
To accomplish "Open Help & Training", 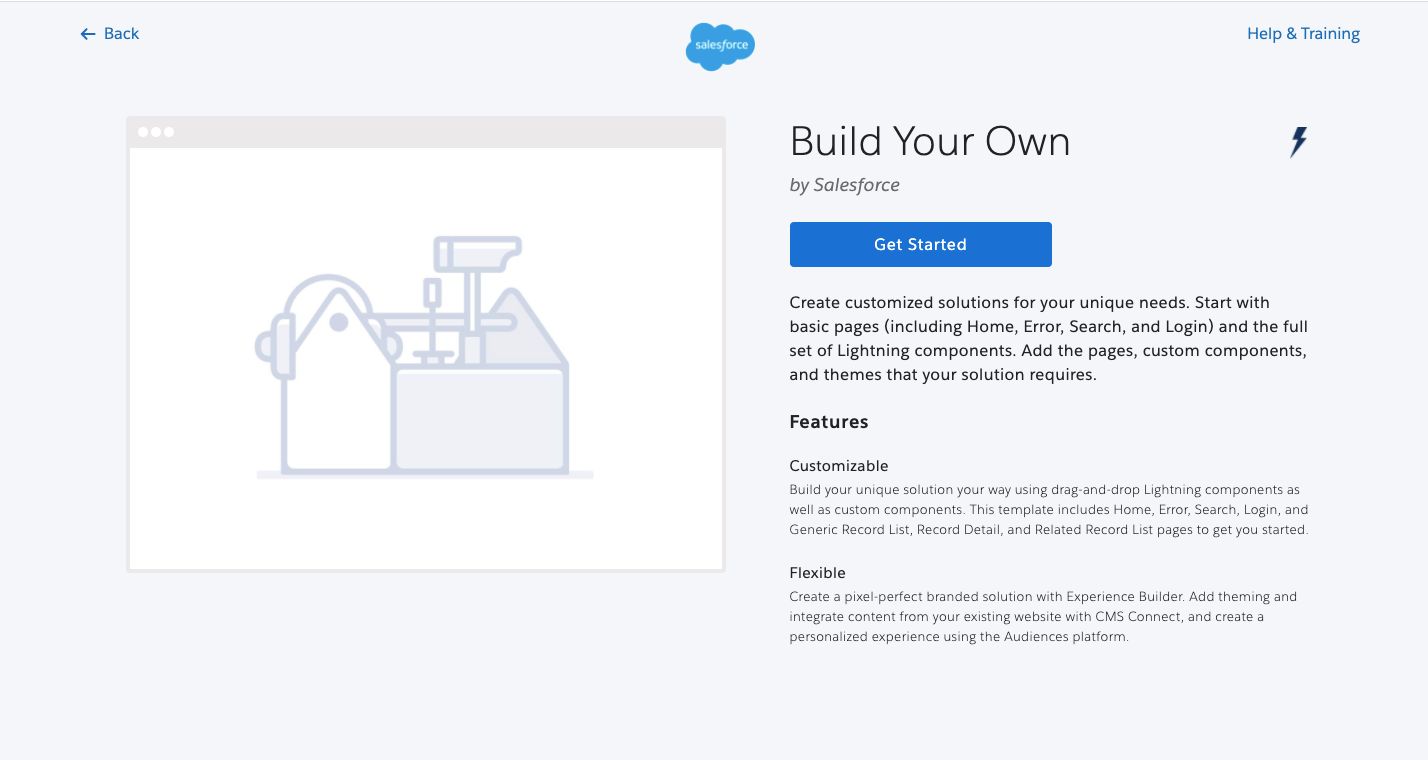I will tap(1302, 34).
